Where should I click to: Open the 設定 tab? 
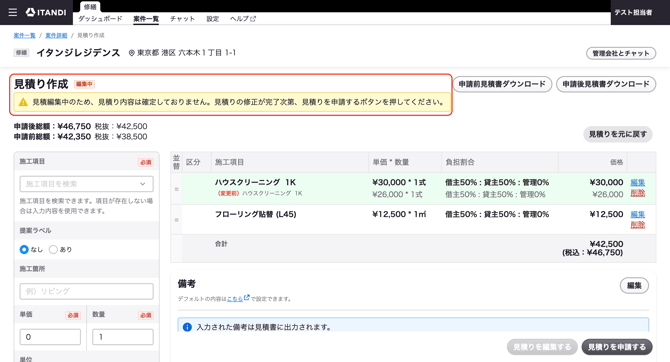click(x=212, y=19)
